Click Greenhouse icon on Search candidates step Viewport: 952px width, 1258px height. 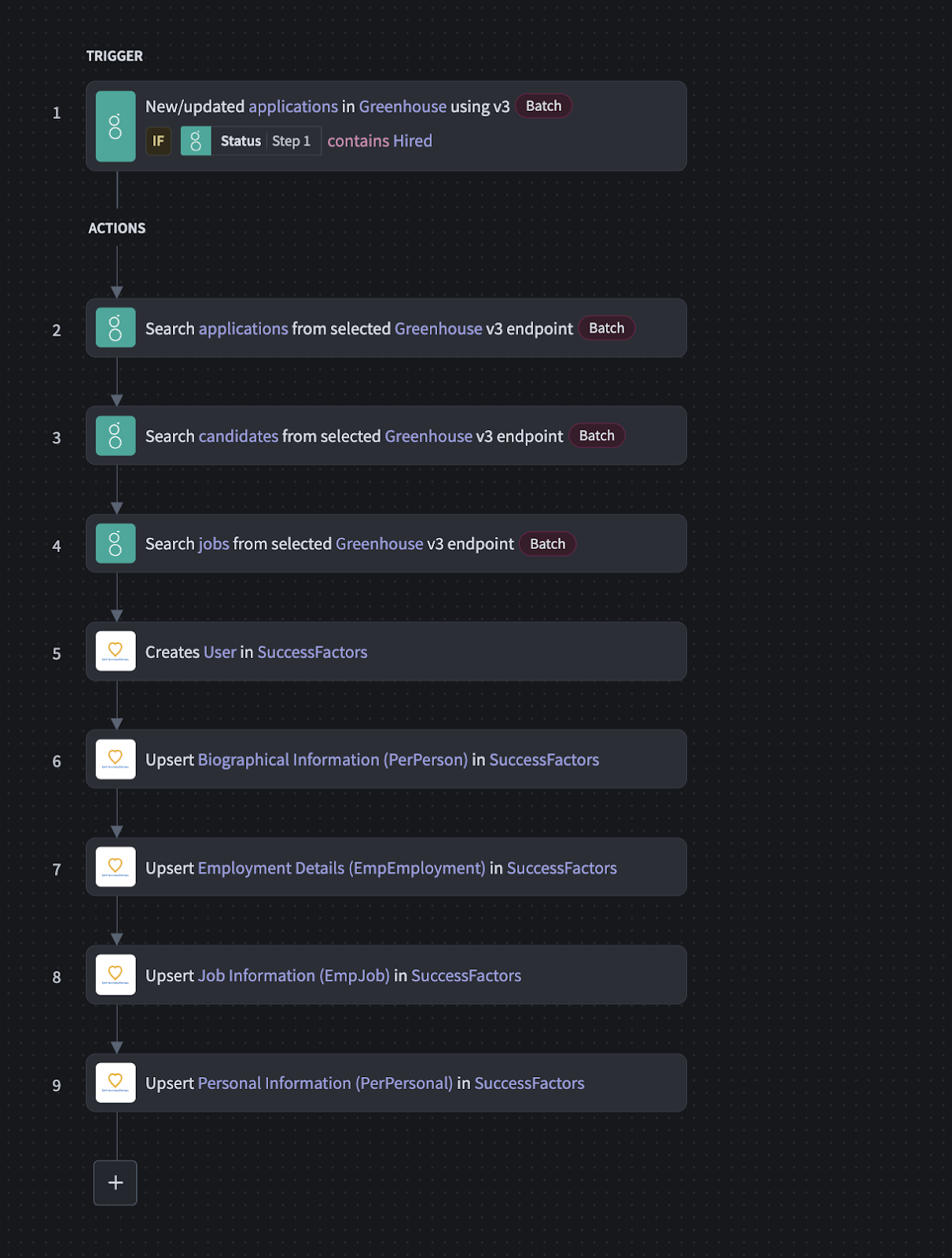click(116, 436)
